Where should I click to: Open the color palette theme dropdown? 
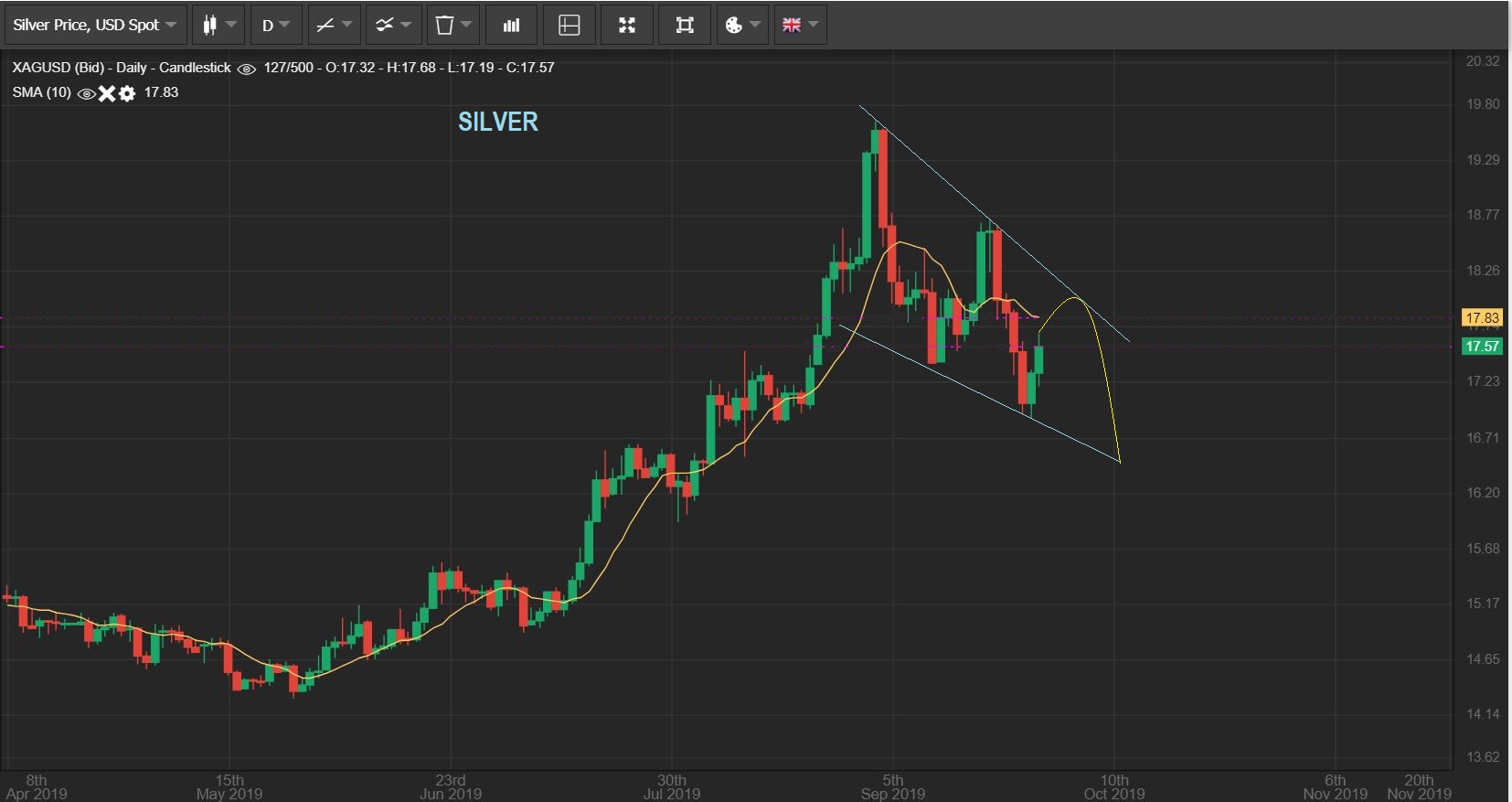742,25
